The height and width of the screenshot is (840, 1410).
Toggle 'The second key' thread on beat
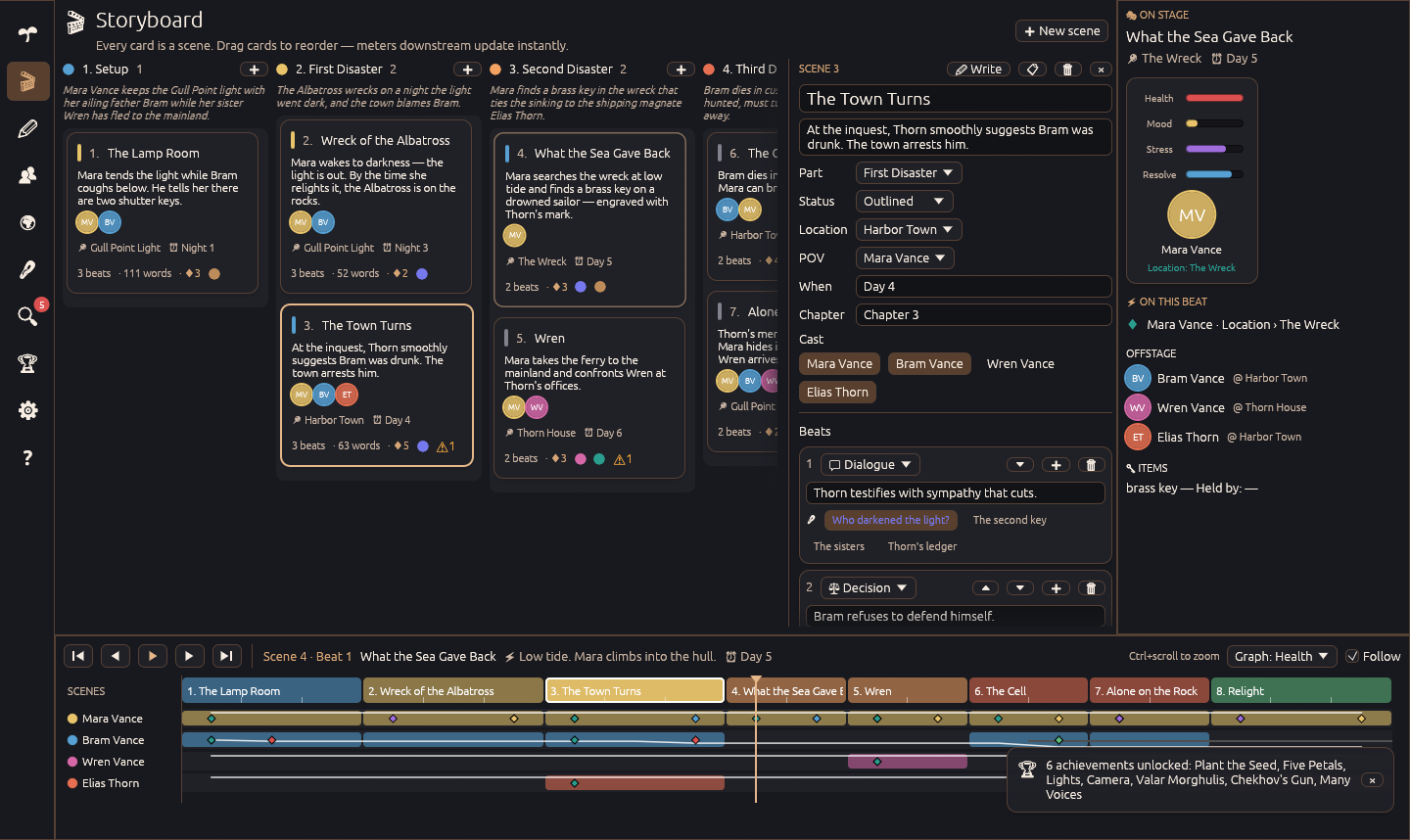click(1010, 521)
